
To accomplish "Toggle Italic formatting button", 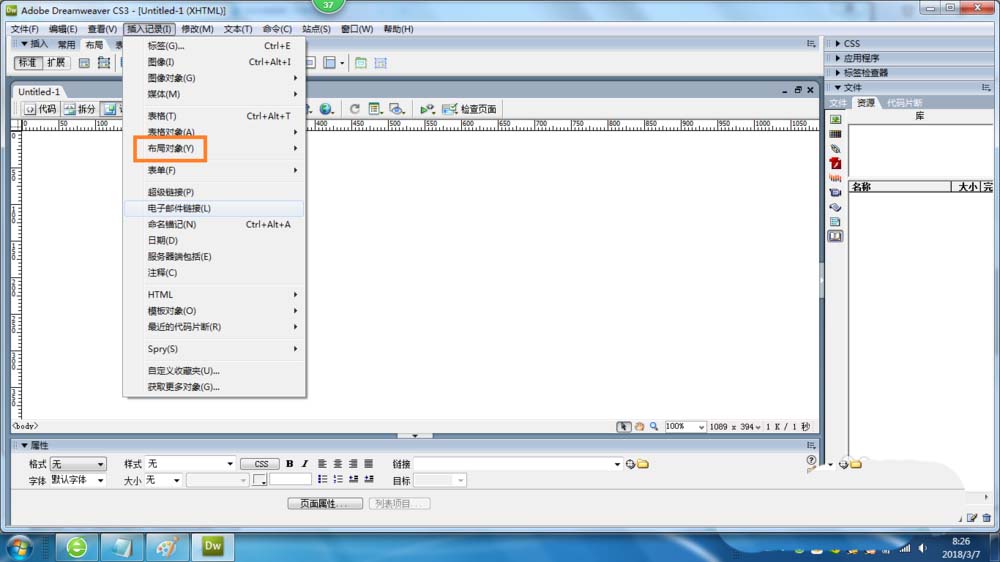I will click(305, 464).
